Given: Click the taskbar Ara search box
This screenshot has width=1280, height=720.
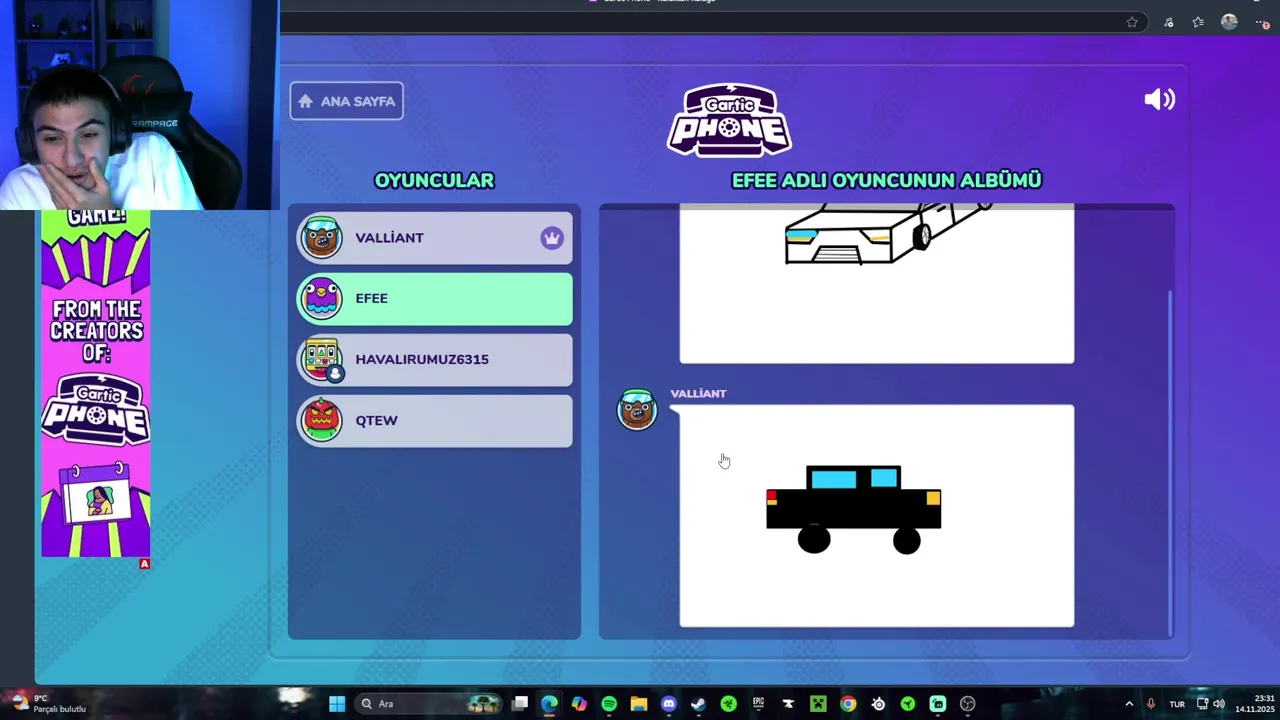Looking at the screenshot, I should pyautogui.click(x=430, y=704).
